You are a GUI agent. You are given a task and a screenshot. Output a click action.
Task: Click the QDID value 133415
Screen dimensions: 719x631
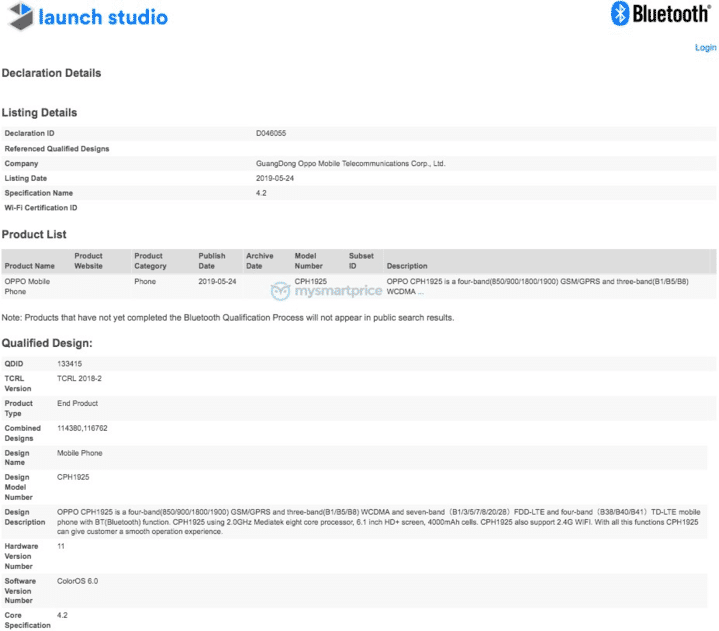pos(69,364)
